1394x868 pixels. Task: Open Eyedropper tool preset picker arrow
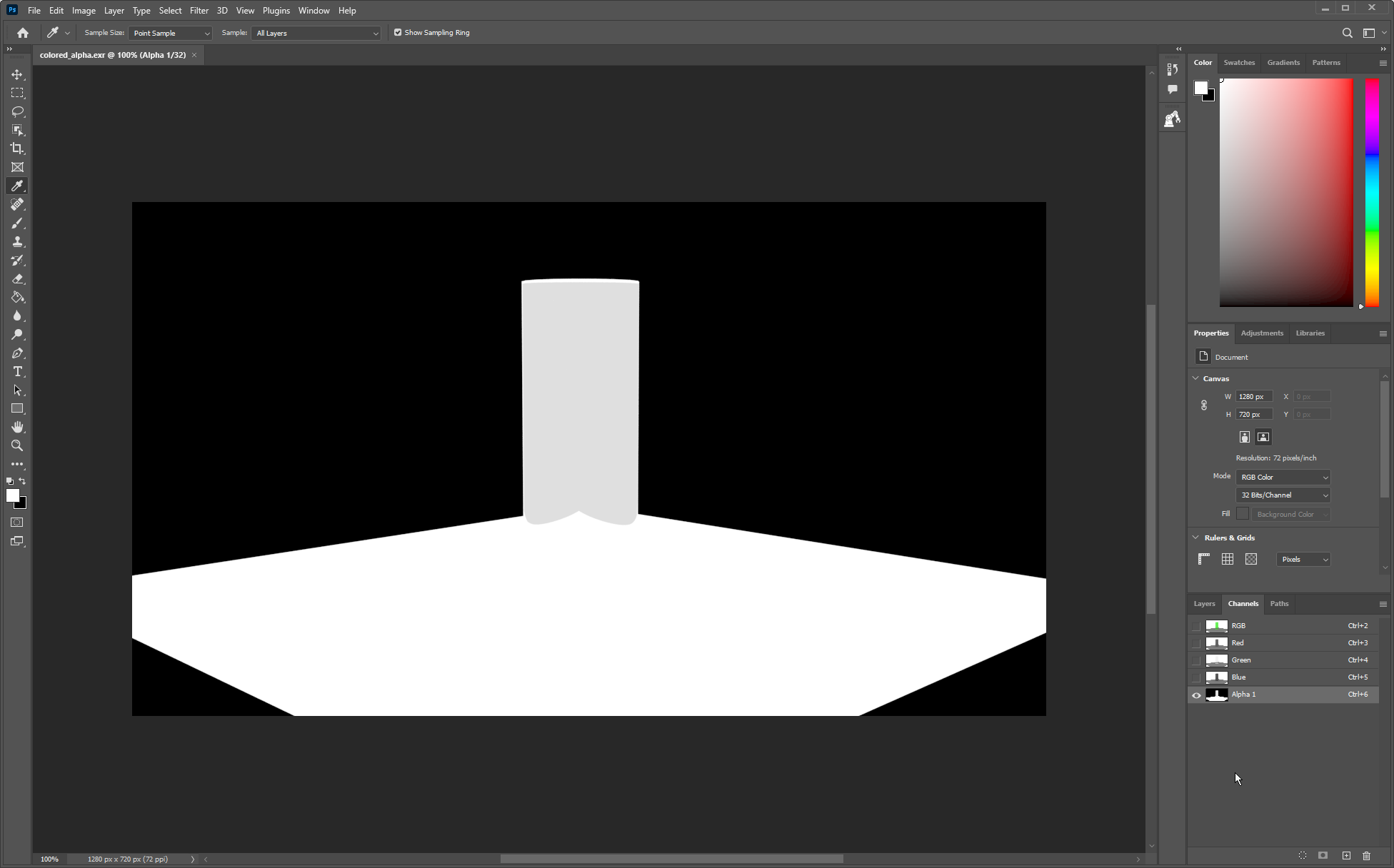tap(67, 33)
